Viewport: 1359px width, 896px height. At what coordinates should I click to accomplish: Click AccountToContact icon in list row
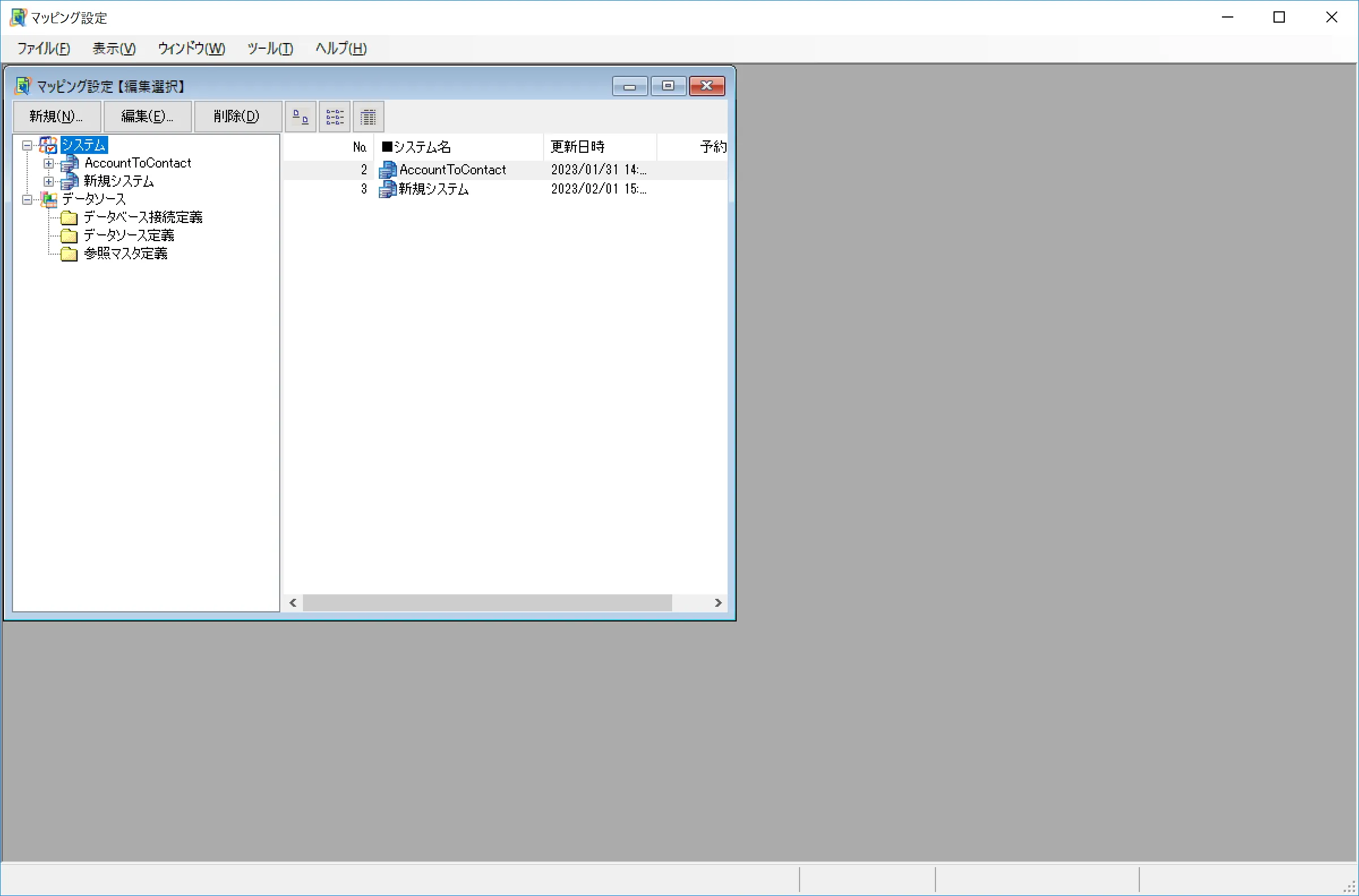tap(387, 170)
